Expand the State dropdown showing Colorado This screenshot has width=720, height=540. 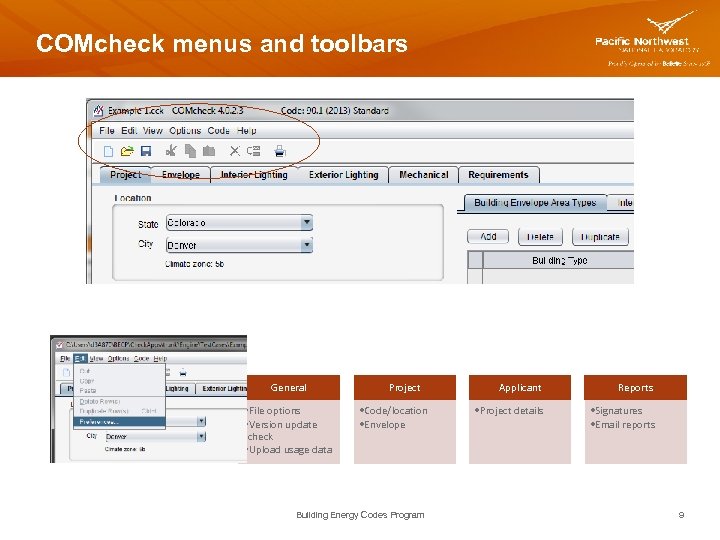pos(239,223)
